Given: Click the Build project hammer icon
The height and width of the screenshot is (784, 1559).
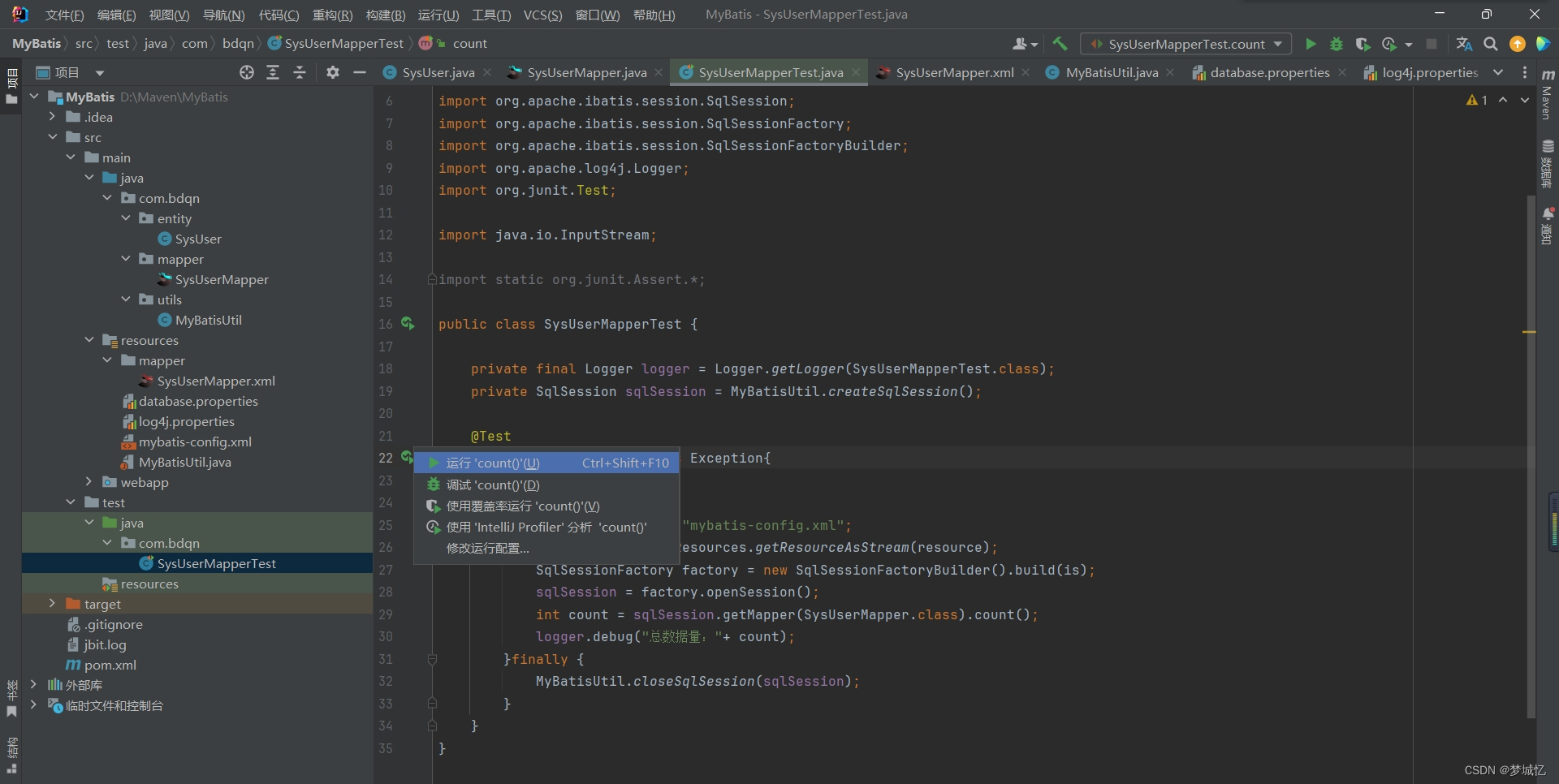Looking at the screenshot, I should click(x=1060, y=44).
